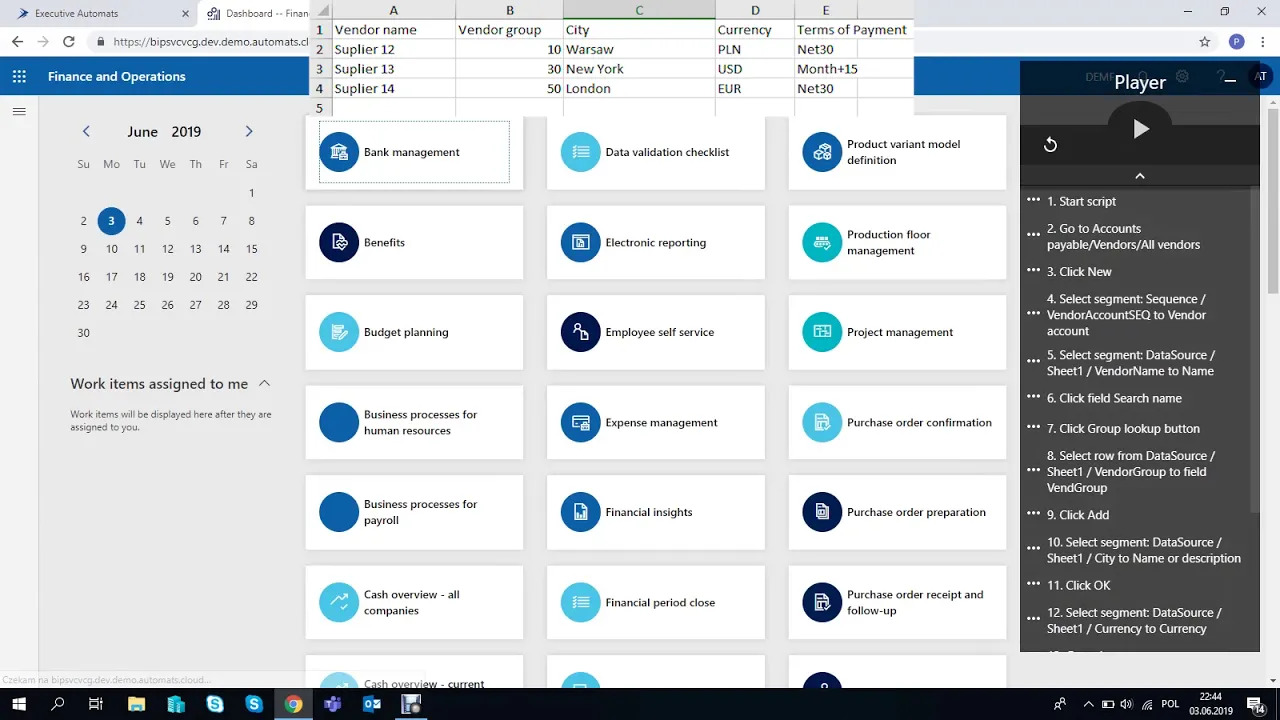1280x720 pixels.
Task: Reset the script with the rewind icon
Action: click(x=1050, y=145)
